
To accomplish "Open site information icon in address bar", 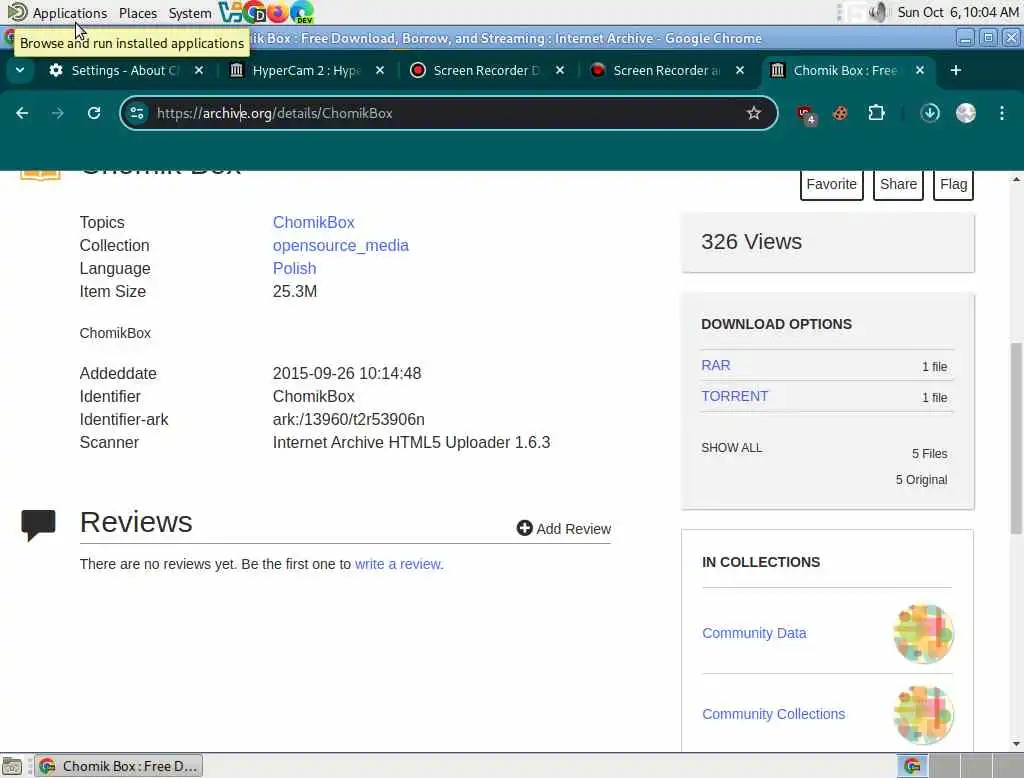I will tap(137, 113).
